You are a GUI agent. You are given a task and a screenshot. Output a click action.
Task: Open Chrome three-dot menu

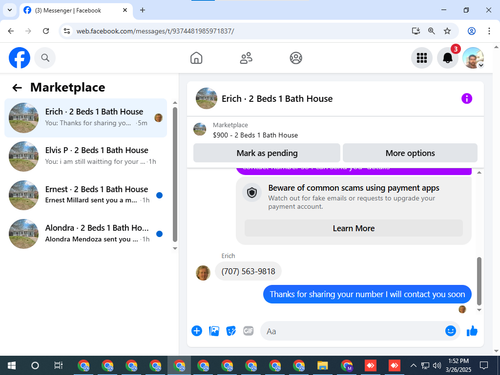(x=489, y=31)
